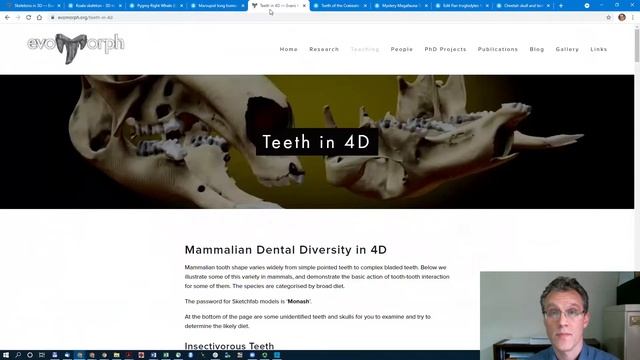Open the browser home page icon
The image size is (640, 360).
pyautogui.click(x=39, y=18)
